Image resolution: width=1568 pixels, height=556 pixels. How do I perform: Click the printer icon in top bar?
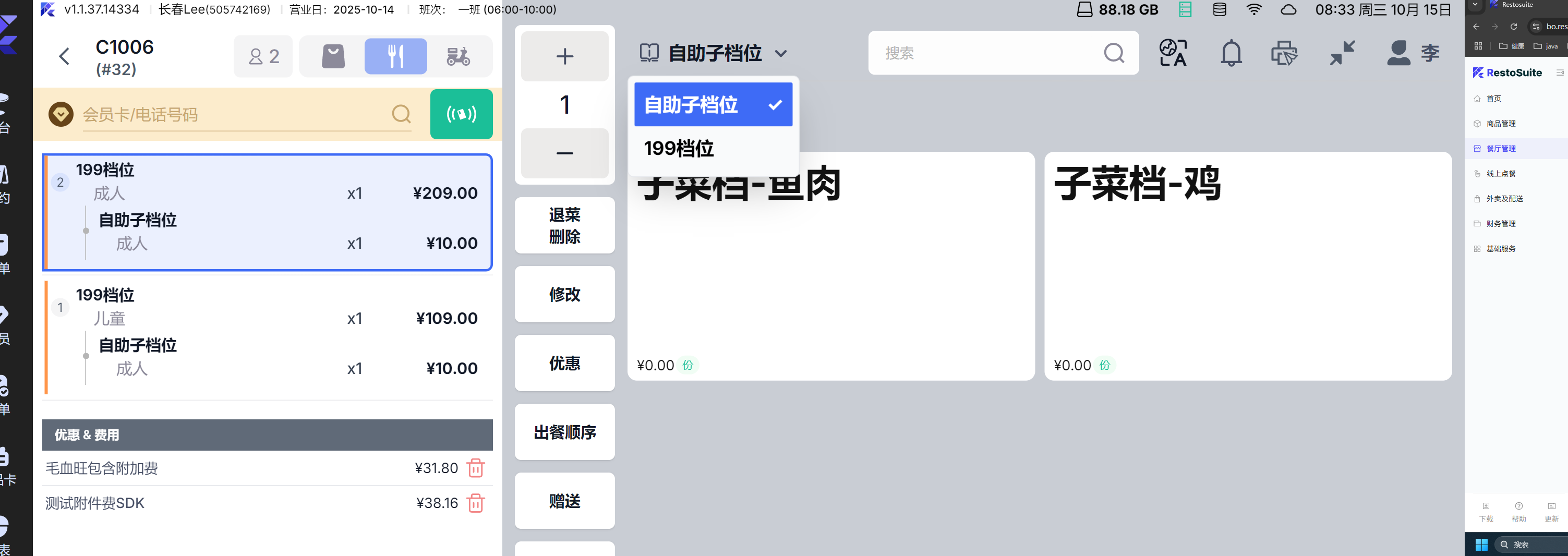pos(1284,54)
